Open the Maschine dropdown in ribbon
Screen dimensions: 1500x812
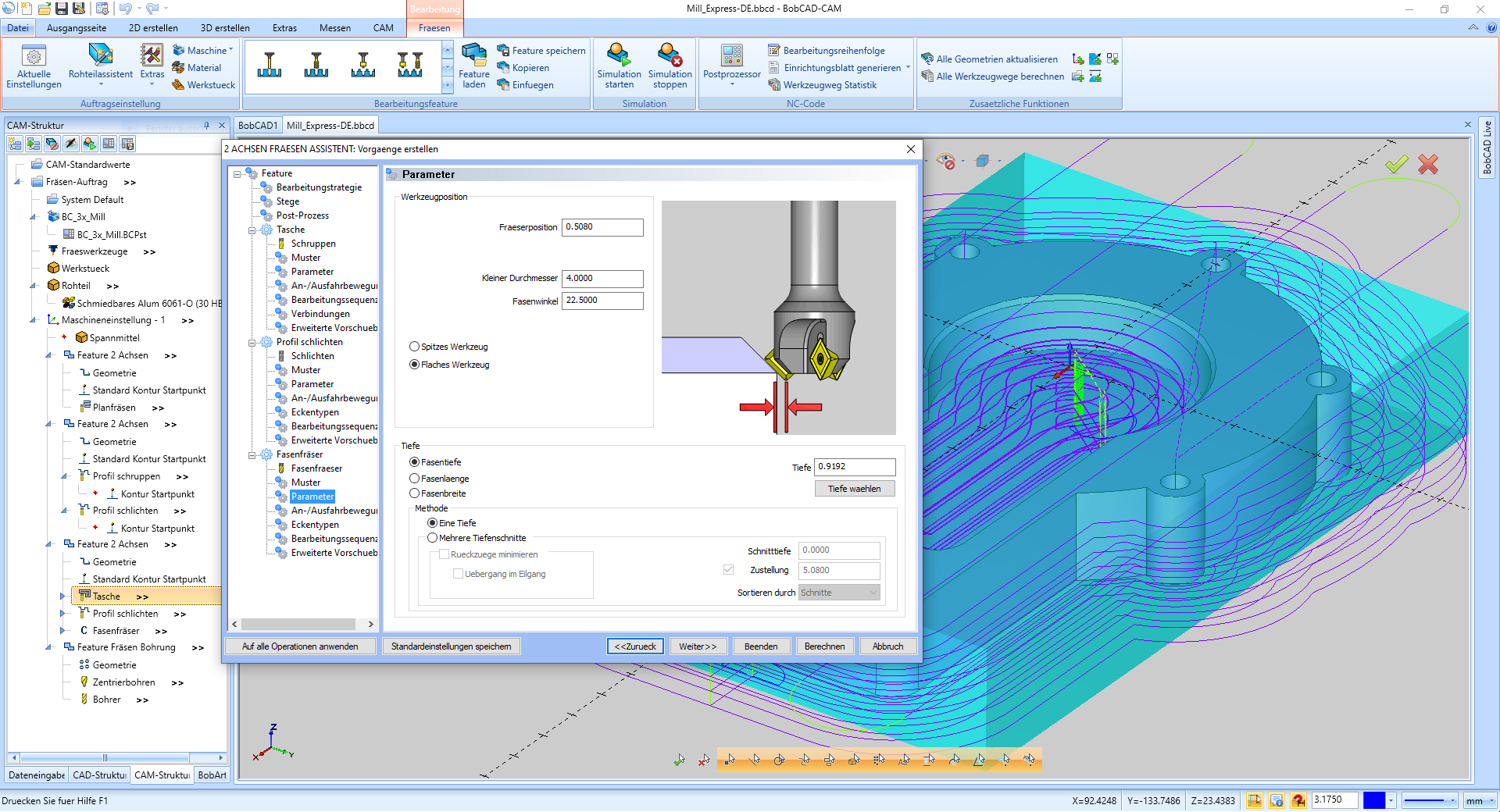pos(206,51)
